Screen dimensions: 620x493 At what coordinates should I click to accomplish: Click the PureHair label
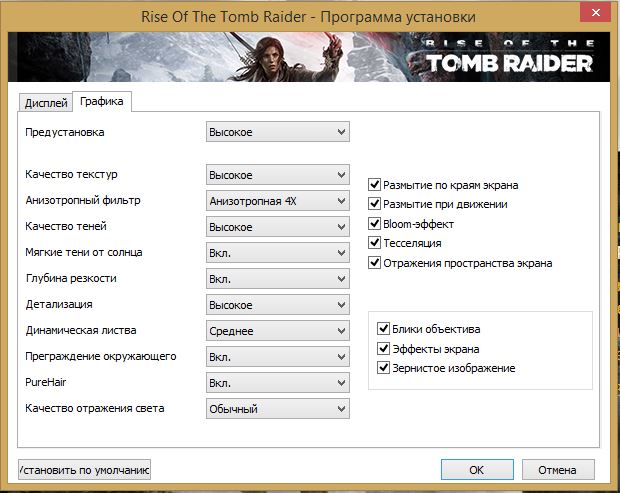point(45,382)
